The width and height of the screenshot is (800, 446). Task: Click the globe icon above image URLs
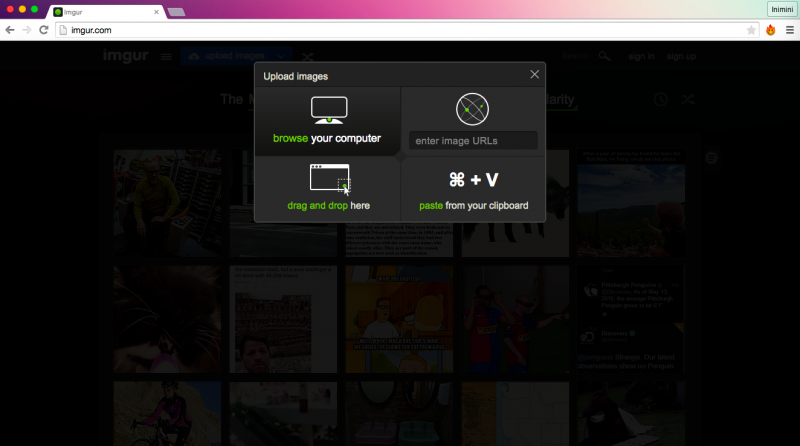click(x=472, y=109)
